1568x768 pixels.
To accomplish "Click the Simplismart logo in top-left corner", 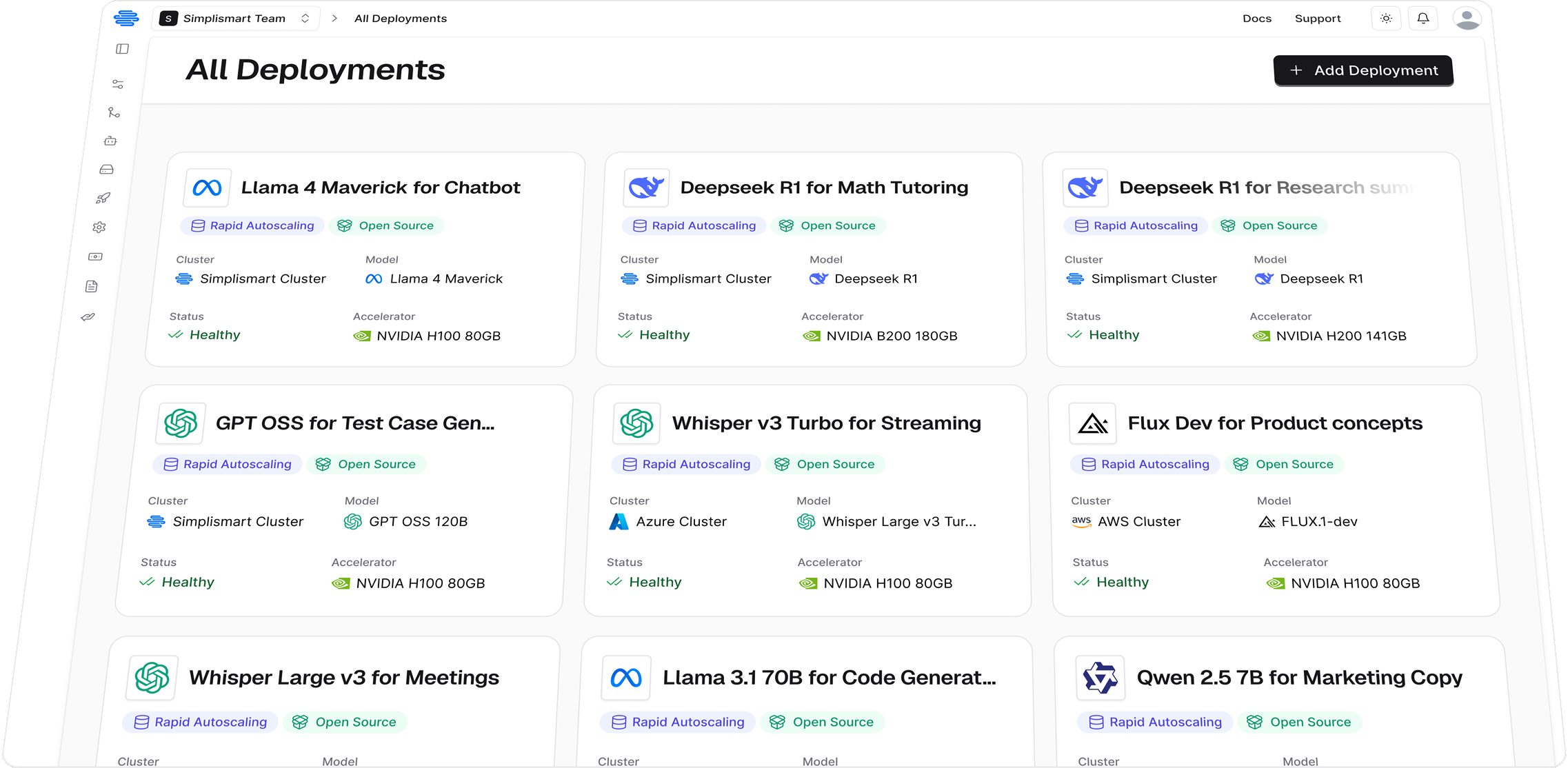I will click(x=126, y=18).
